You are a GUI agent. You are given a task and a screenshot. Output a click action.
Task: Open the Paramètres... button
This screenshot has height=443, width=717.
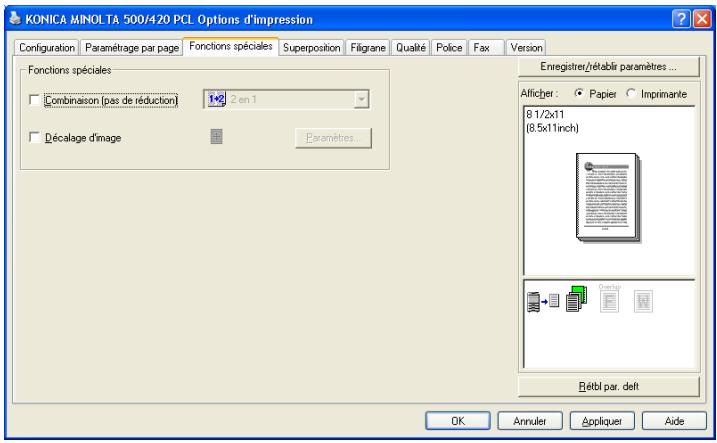(x=333, y=138)
